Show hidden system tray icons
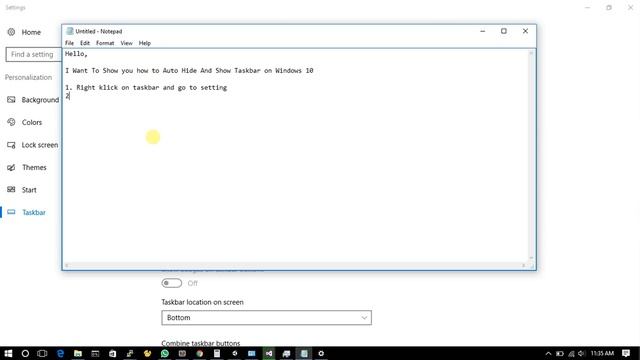Image resolution: width=640 pixels, height=360 pixels. click(x=548, y=353)
